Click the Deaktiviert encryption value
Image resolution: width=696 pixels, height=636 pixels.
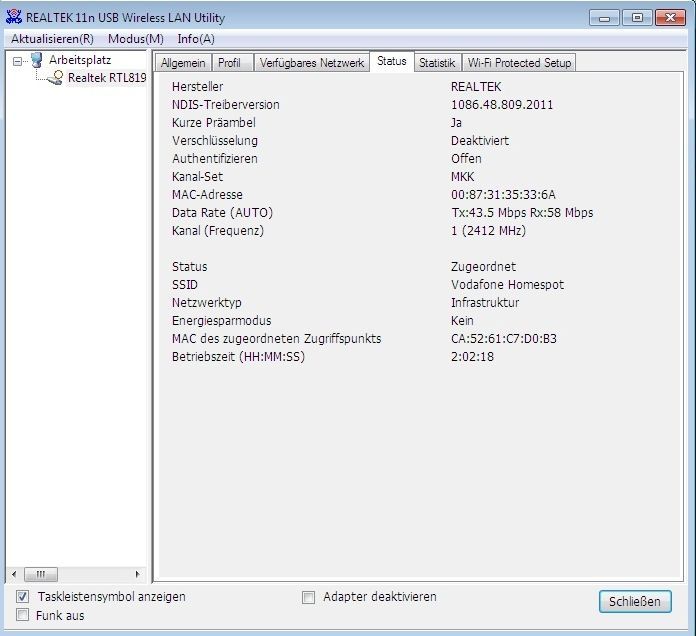(x=480, y=141)
